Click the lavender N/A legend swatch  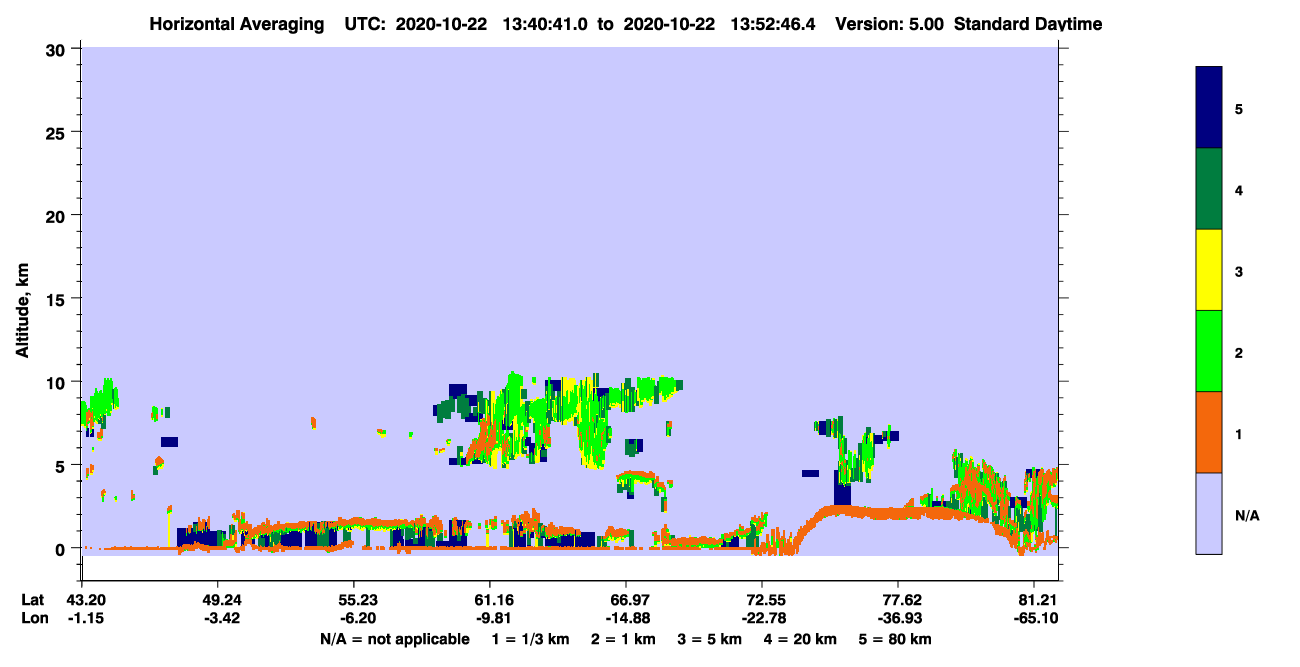tap(1209, 513)
